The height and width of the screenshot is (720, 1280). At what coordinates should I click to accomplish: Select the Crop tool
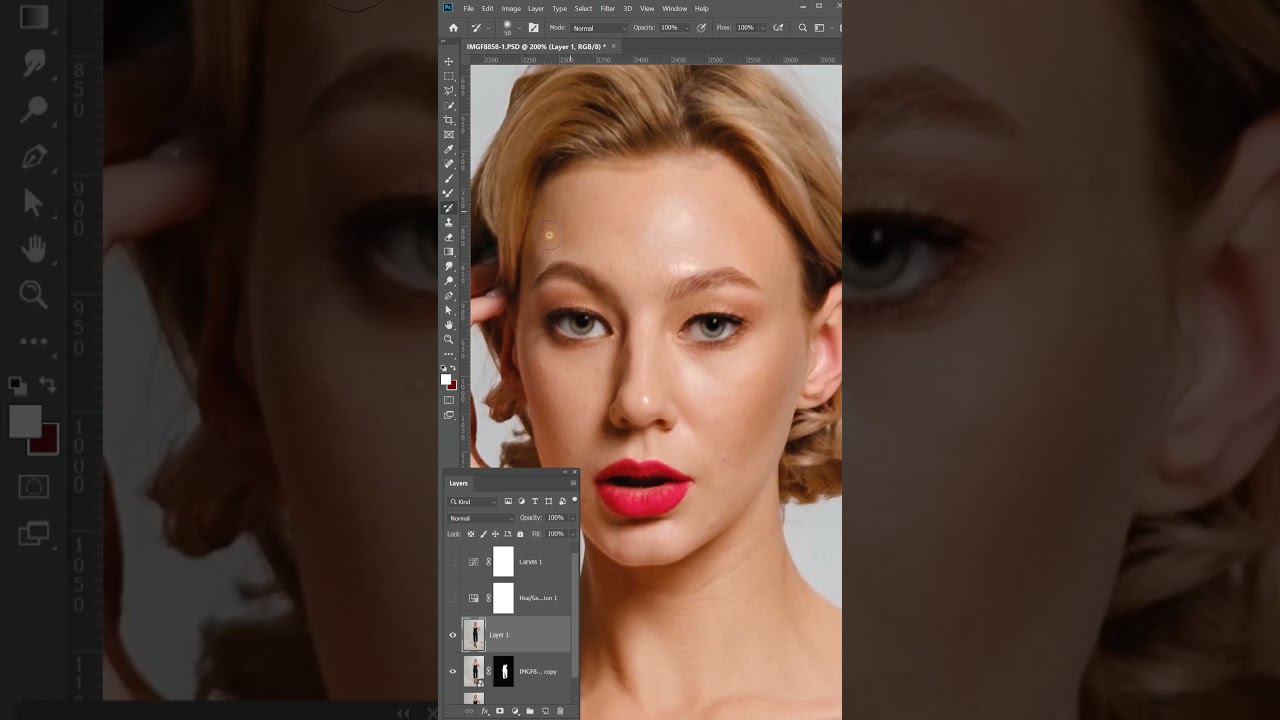point(449,120)
